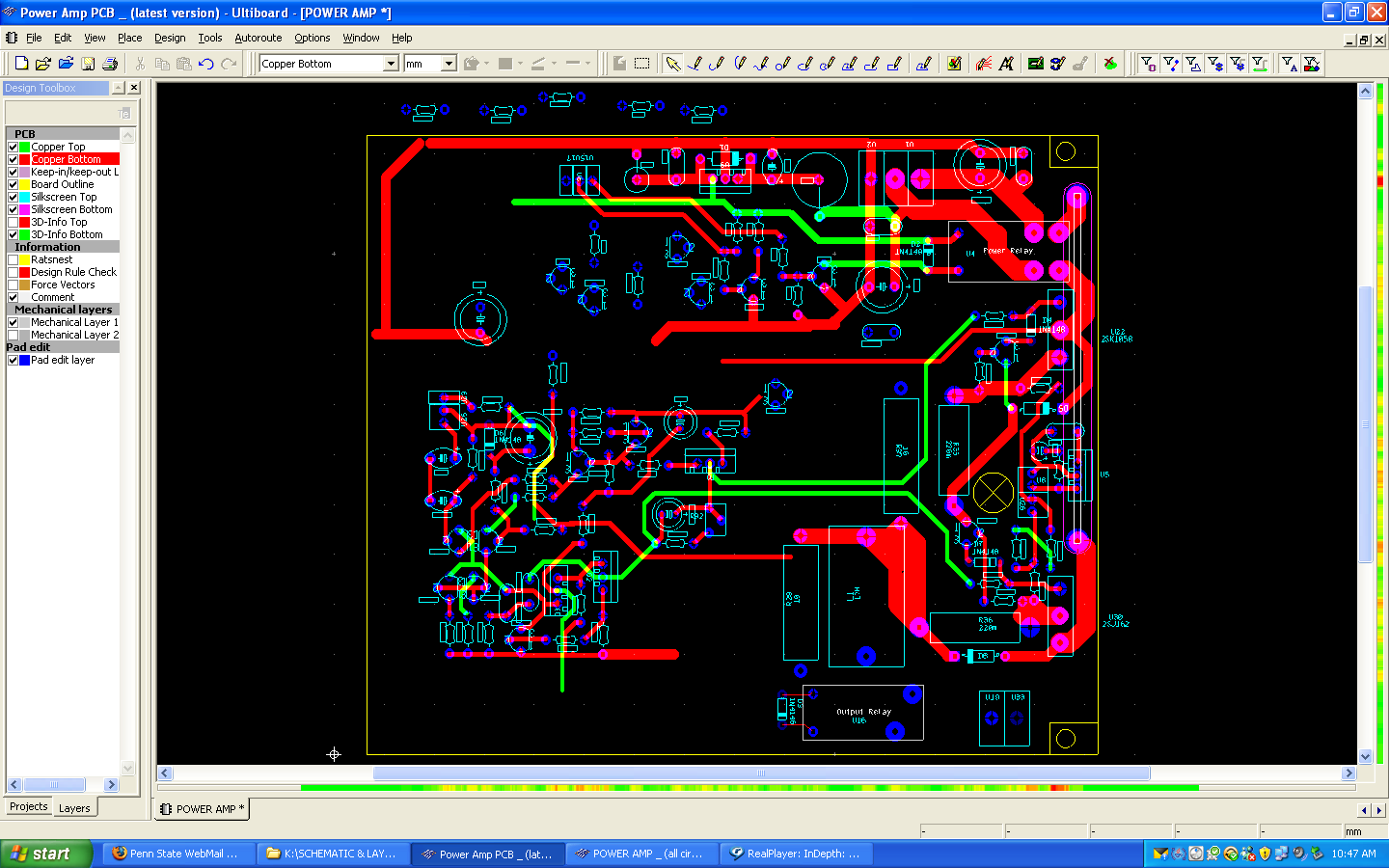Click the Copy toolbar icon

[x=162, y=64]
